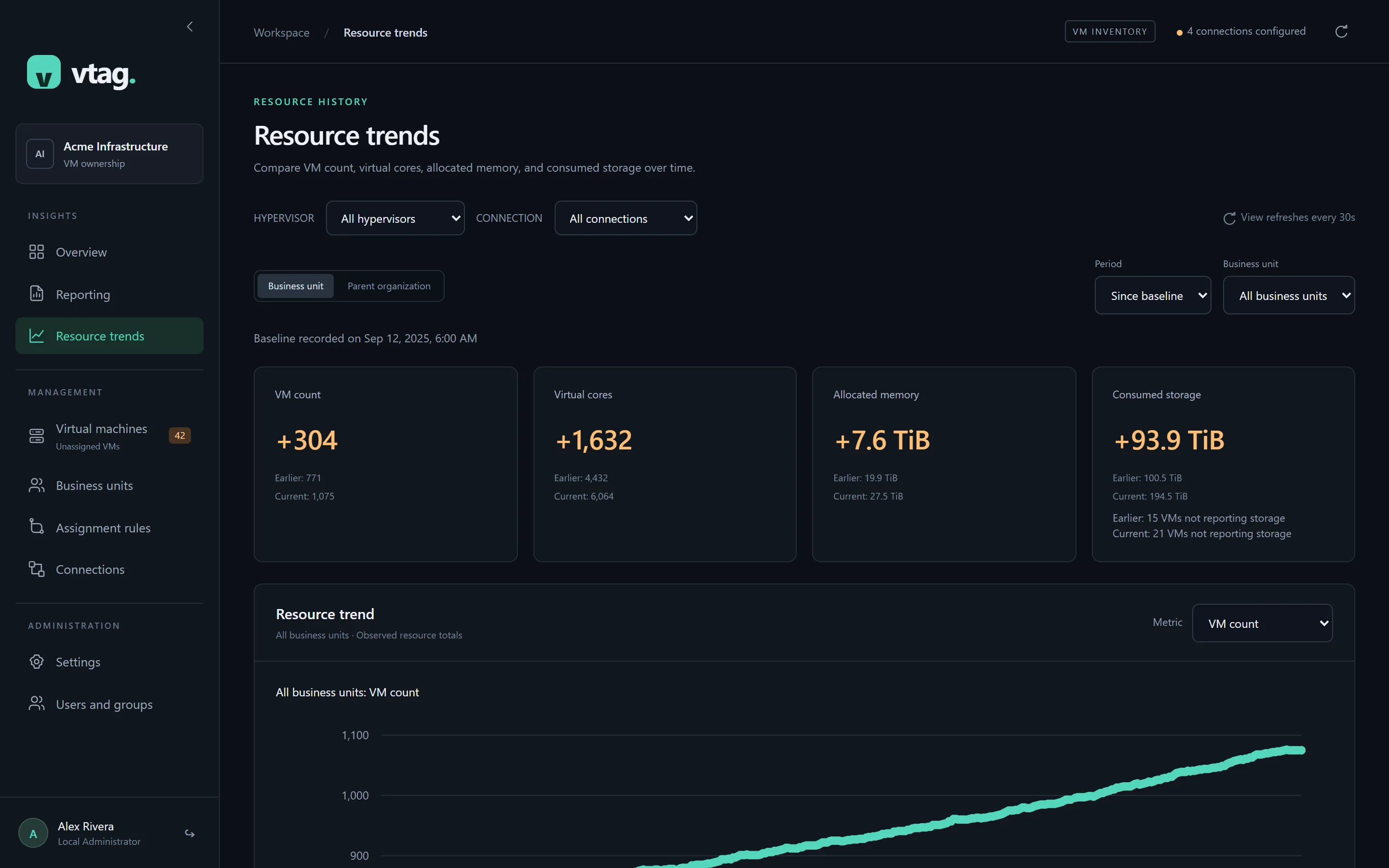The width and height of the screenshot is (1389, 868).
Task: Click the sign-out arrow next to Alex Rivera
Action: pyautogui.click(x=190, y=834)
